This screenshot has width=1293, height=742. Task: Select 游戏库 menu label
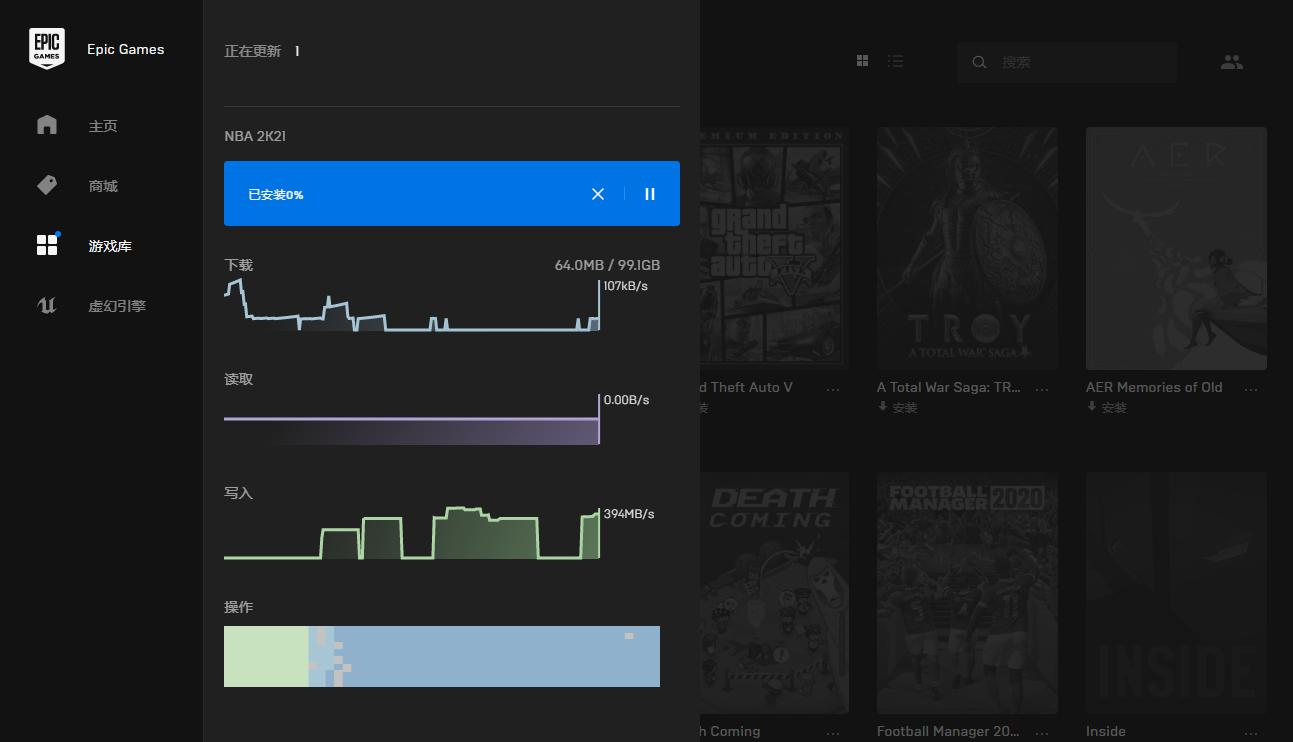110,246
